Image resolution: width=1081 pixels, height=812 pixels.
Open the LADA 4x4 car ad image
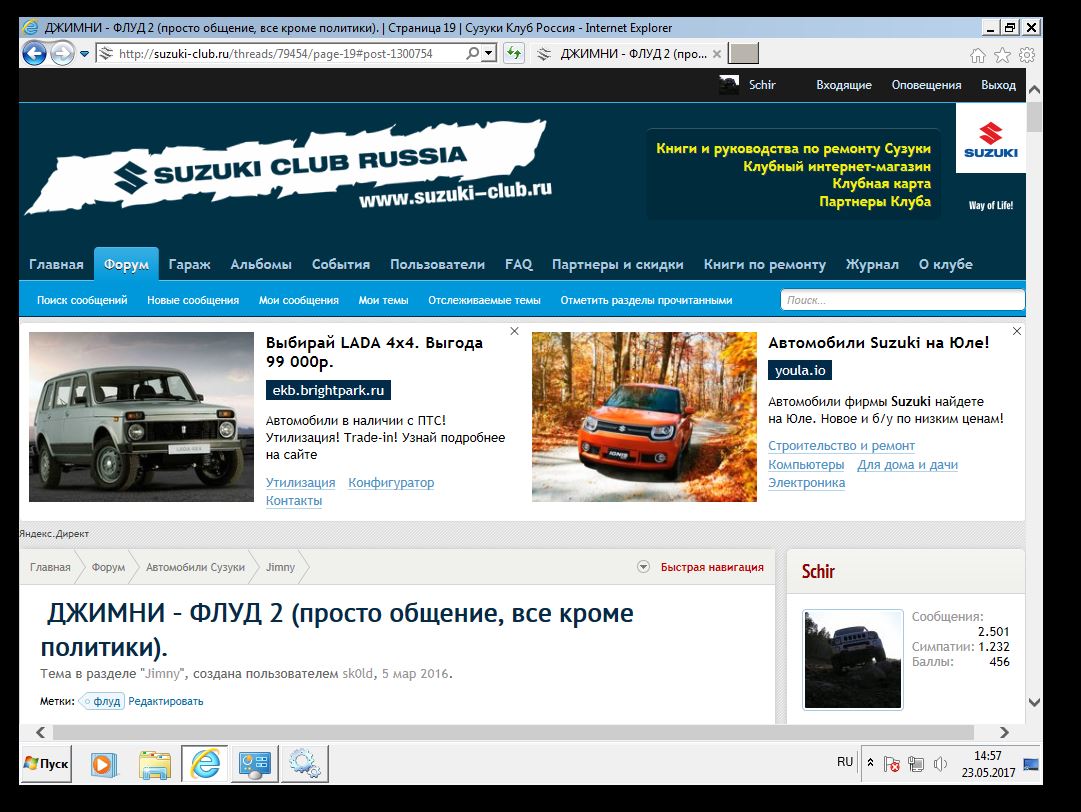coord(141,417)
